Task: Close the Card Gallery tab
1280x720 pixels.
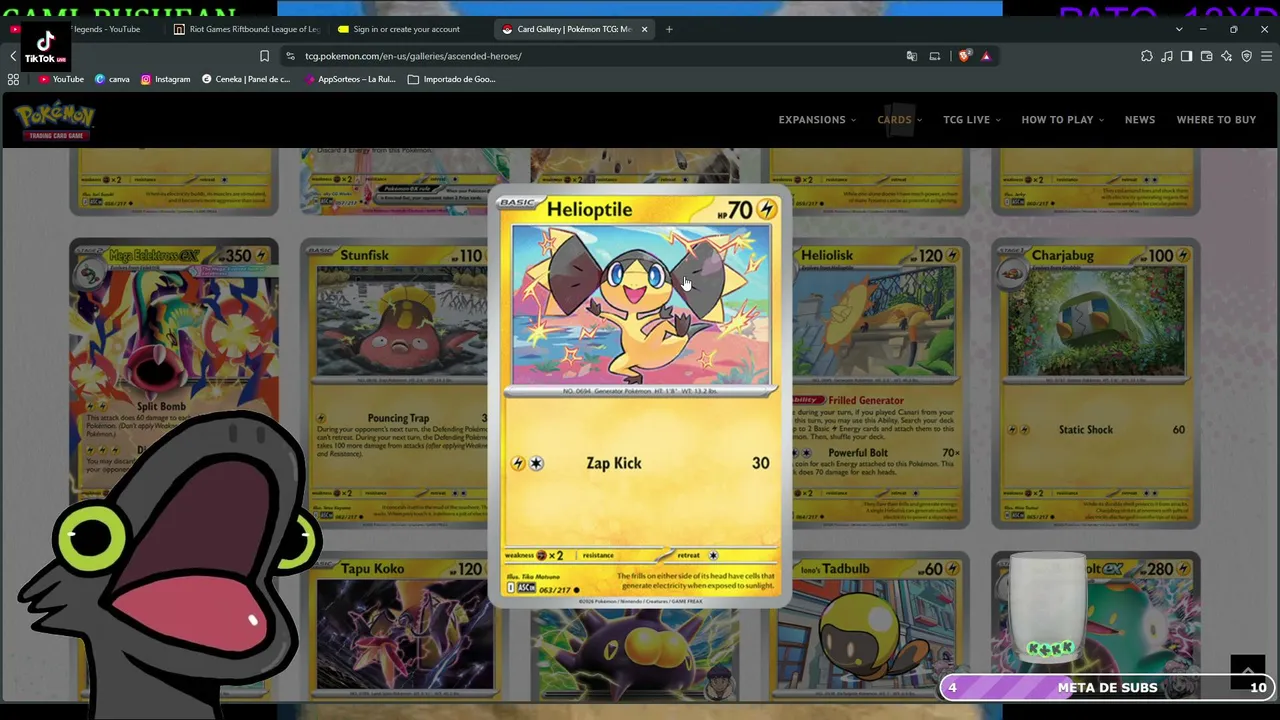Action: click(644, 29)
